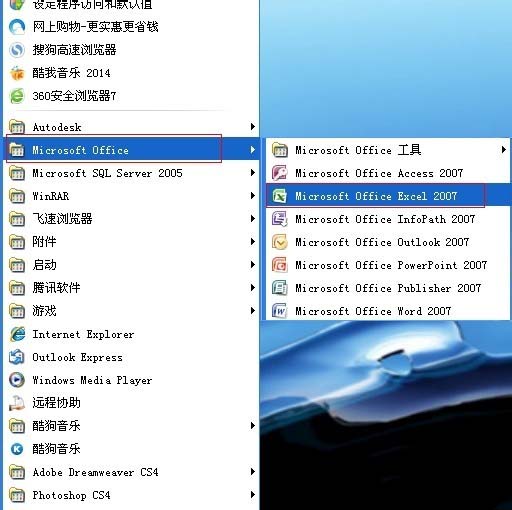The image size is (512, 510).
Task: Open the Internet Explorer entry
Action: tap(132, 334)
